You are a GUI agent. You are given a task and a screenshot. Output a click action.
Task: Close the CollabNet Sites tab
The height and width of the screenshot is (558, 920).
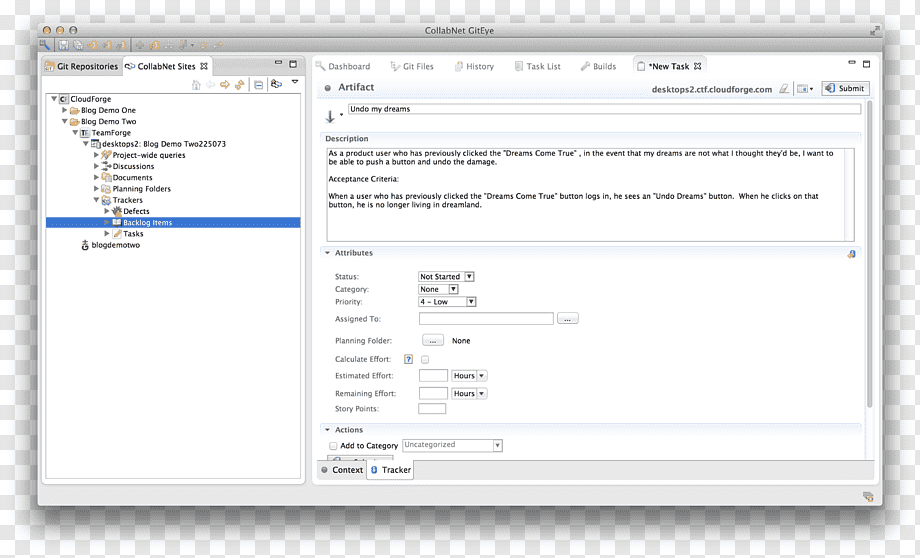coord(204,66)
